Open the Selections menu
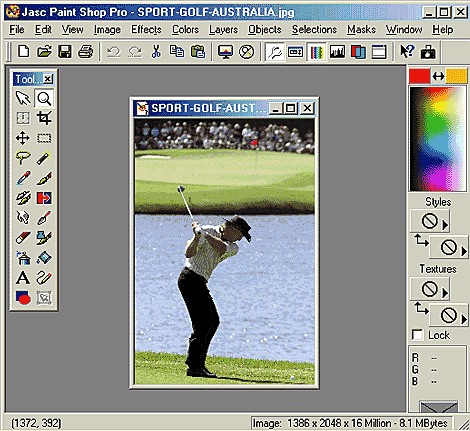The width and height of the screenshot is (470, 431). click(314, 30)
